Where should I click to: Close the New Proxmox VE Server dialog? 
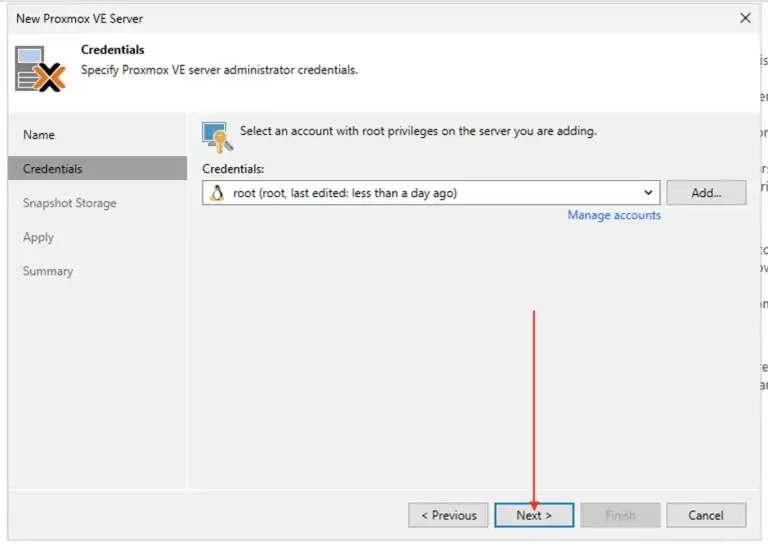tap(745, 18)
